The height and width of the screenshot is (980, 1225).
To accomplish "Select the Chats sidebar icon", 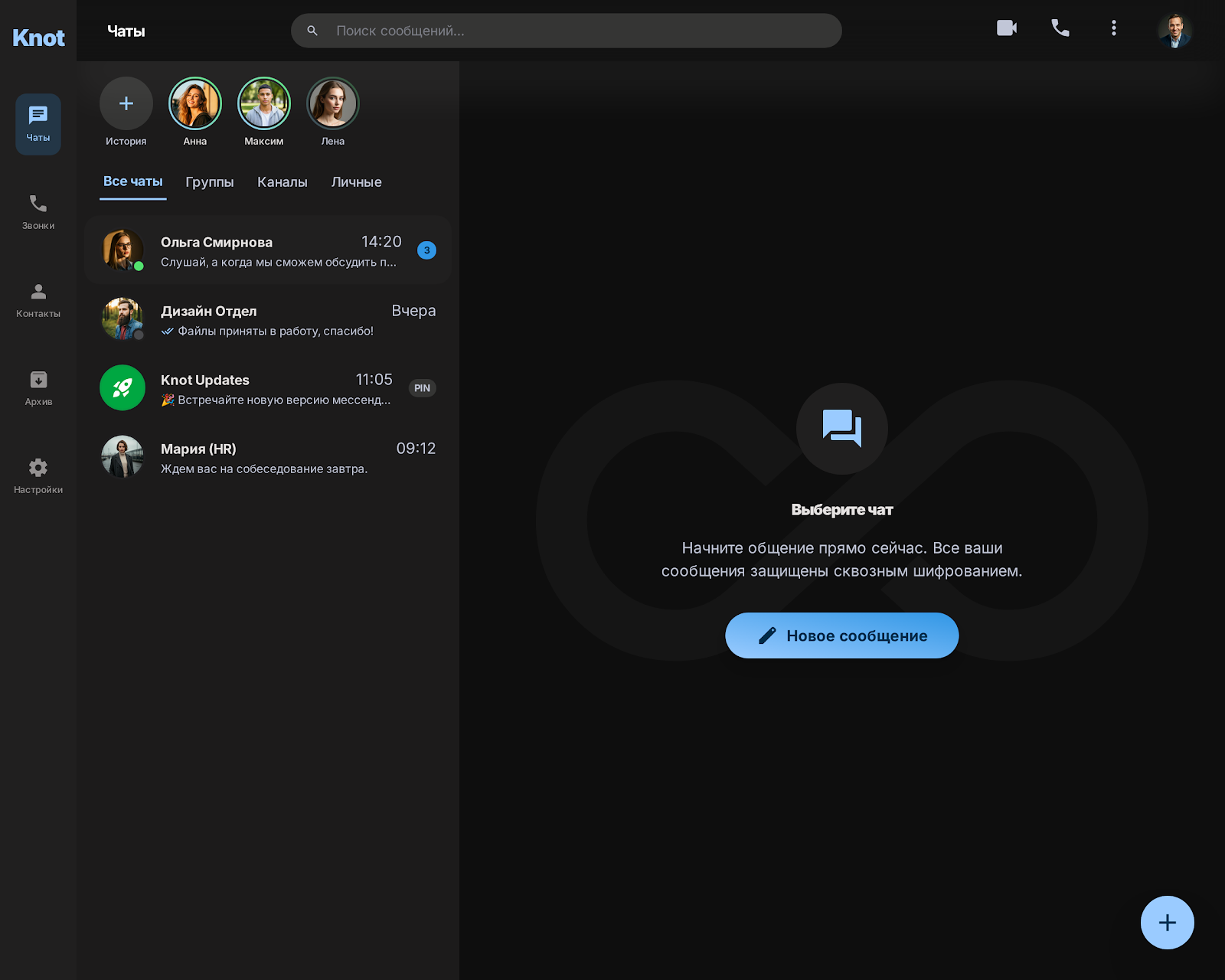I will (x=38, y=124).
